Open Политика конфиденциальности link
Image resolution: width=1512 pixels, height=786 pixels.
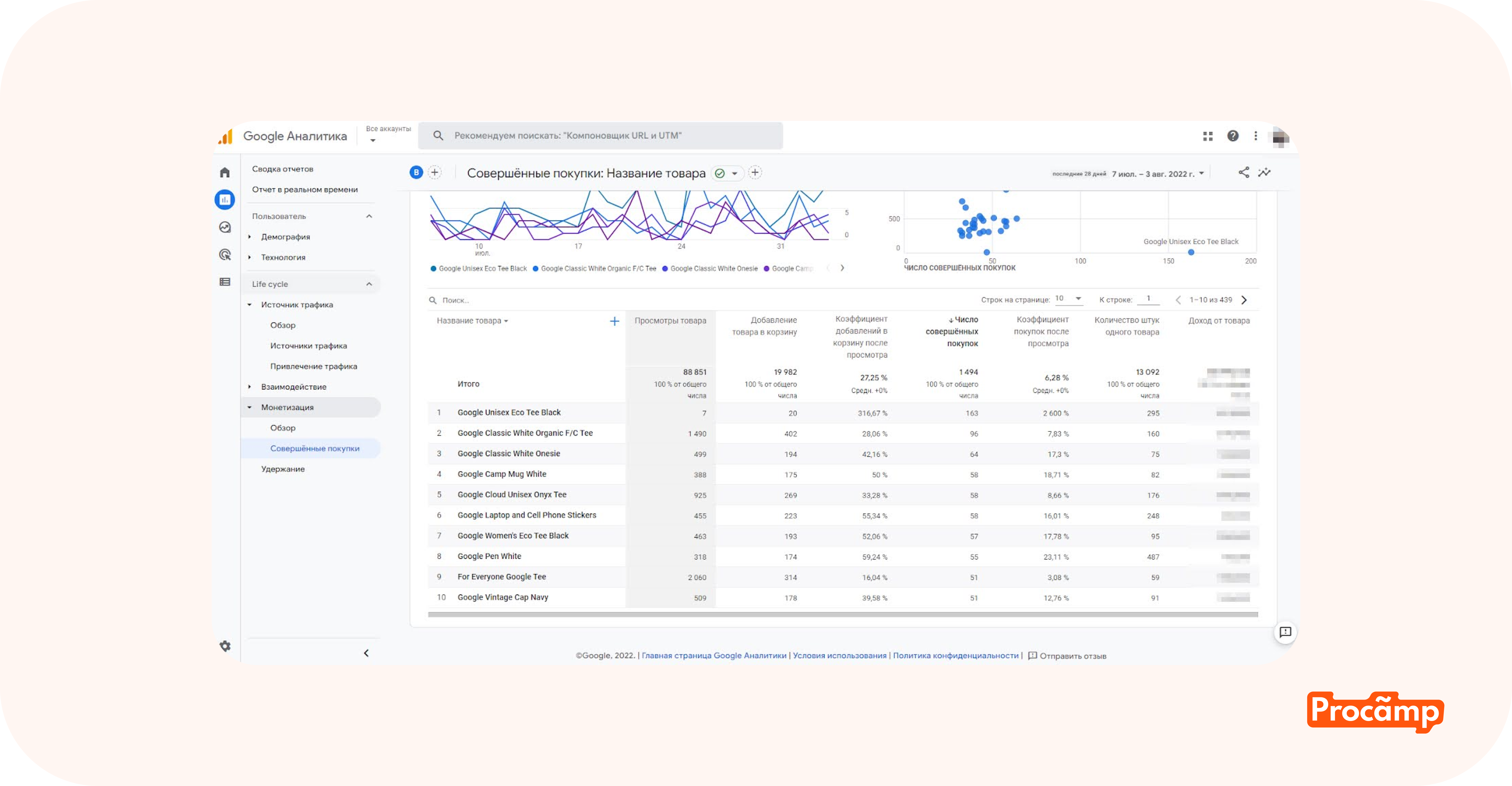coord(956,655)
